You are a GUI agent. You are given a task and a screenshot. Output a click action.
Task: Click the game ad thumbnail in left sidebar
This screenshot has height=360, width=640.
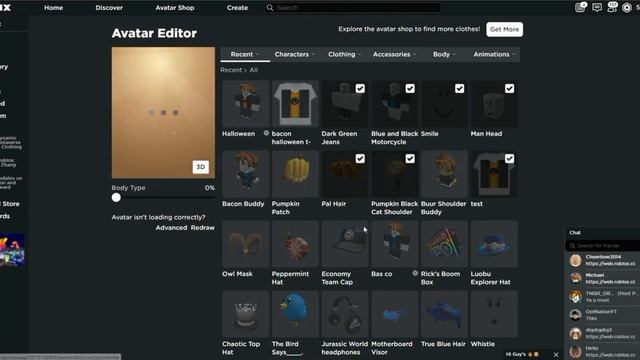[x=12, y=250]
